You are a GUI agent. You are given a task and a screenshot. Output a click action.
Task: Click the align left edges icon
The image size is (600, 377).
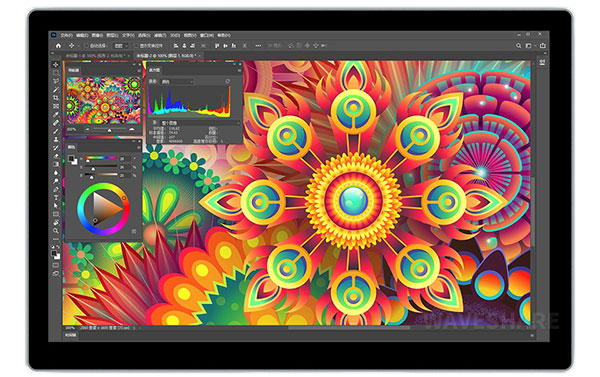click(176, 46)
